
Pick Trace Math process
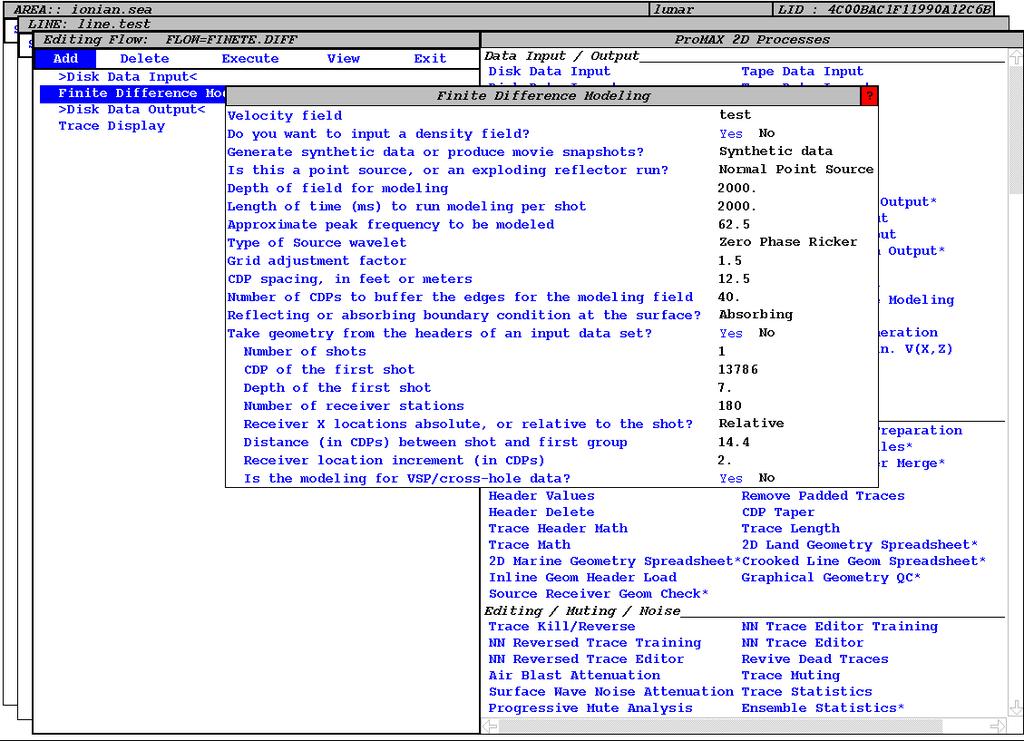coord(529,544)
